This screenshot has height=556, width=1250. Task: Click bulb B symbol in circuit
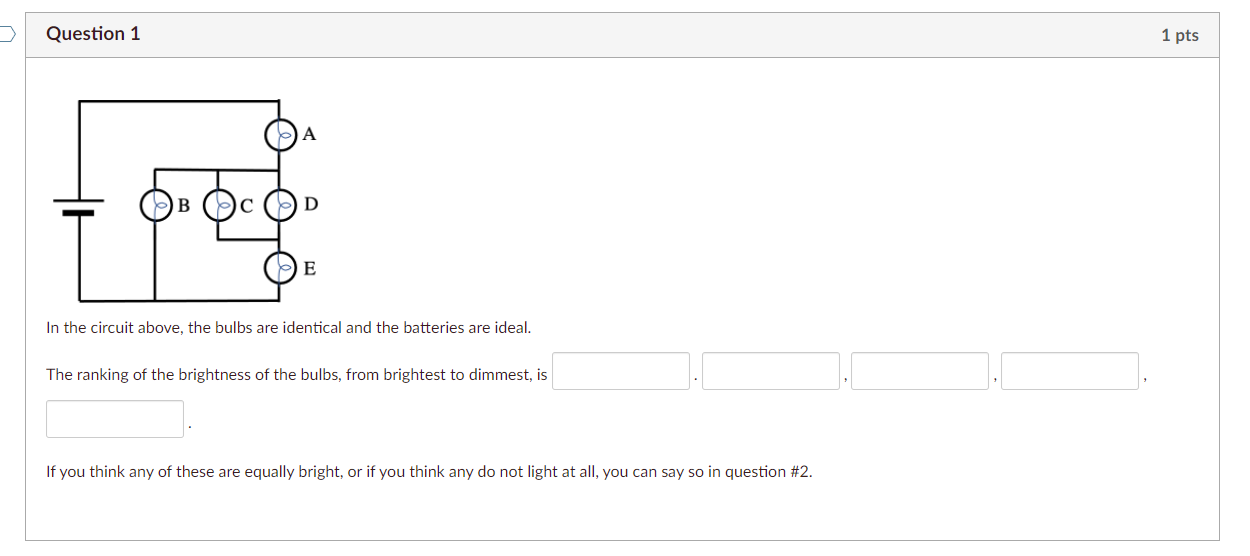pos(156,206)
